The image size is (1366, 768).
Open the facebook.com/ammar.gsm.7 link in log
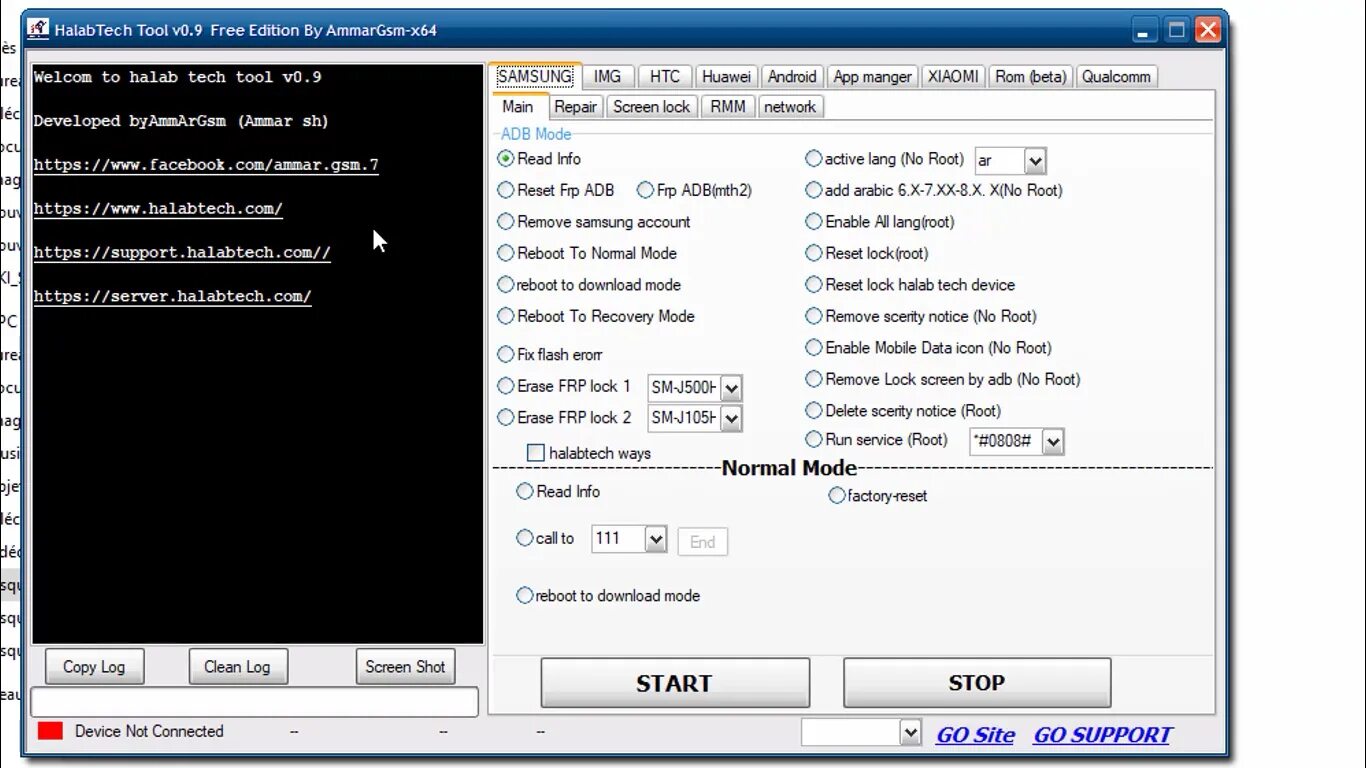click(206, 165)
